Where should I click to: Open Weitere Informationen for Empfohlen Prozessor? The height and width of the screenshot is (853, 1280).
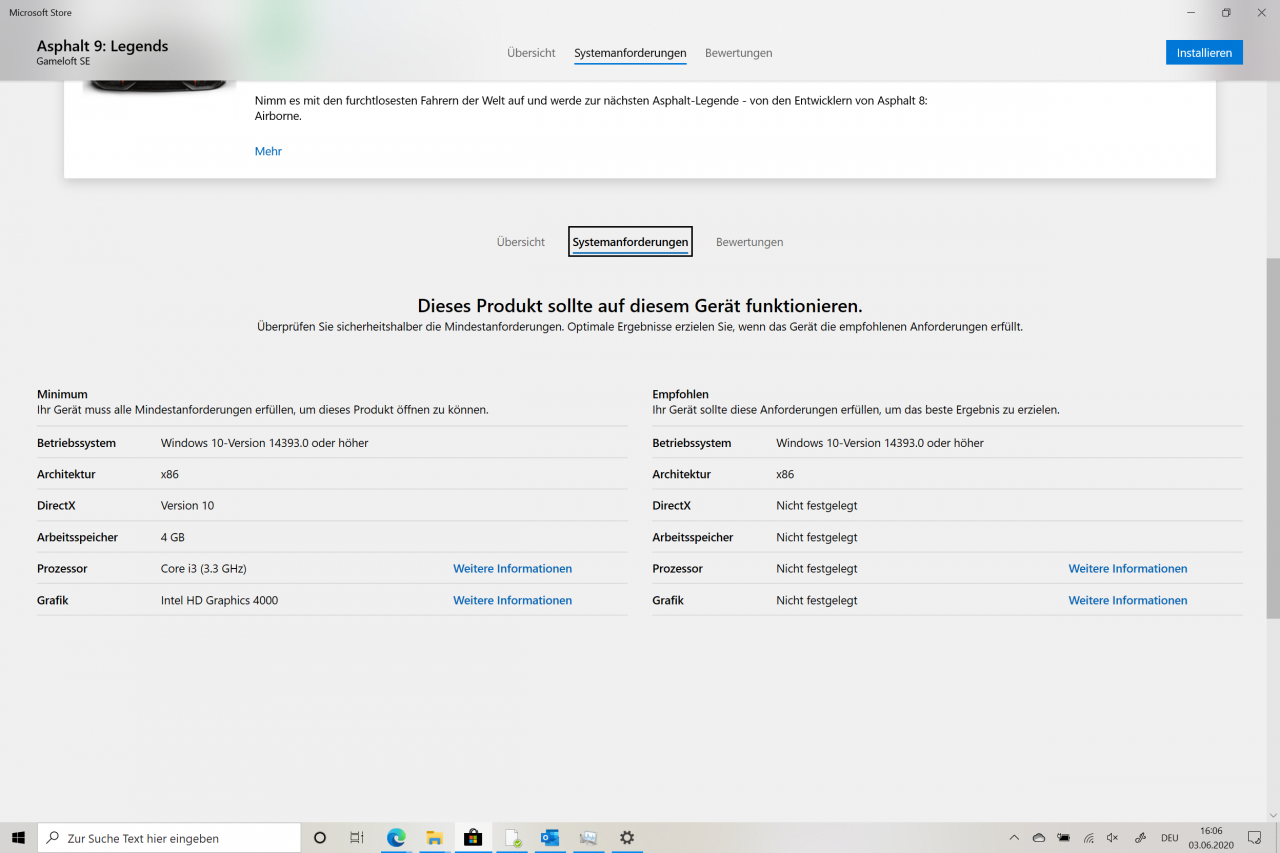click(1128, 569)
